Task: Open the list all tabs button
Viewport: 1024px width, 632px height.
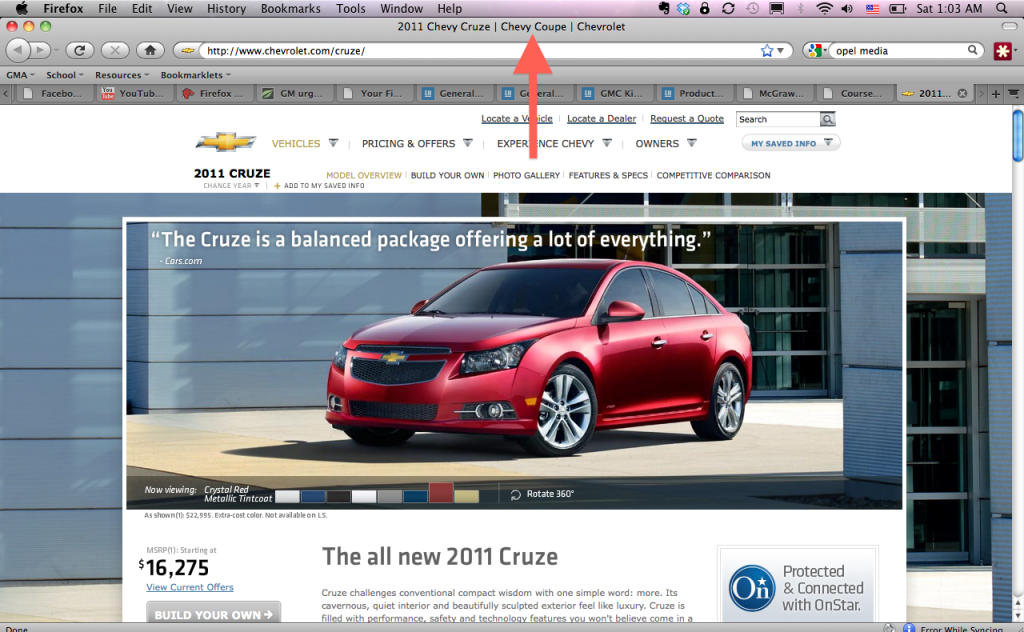Action: (1014, 94)
